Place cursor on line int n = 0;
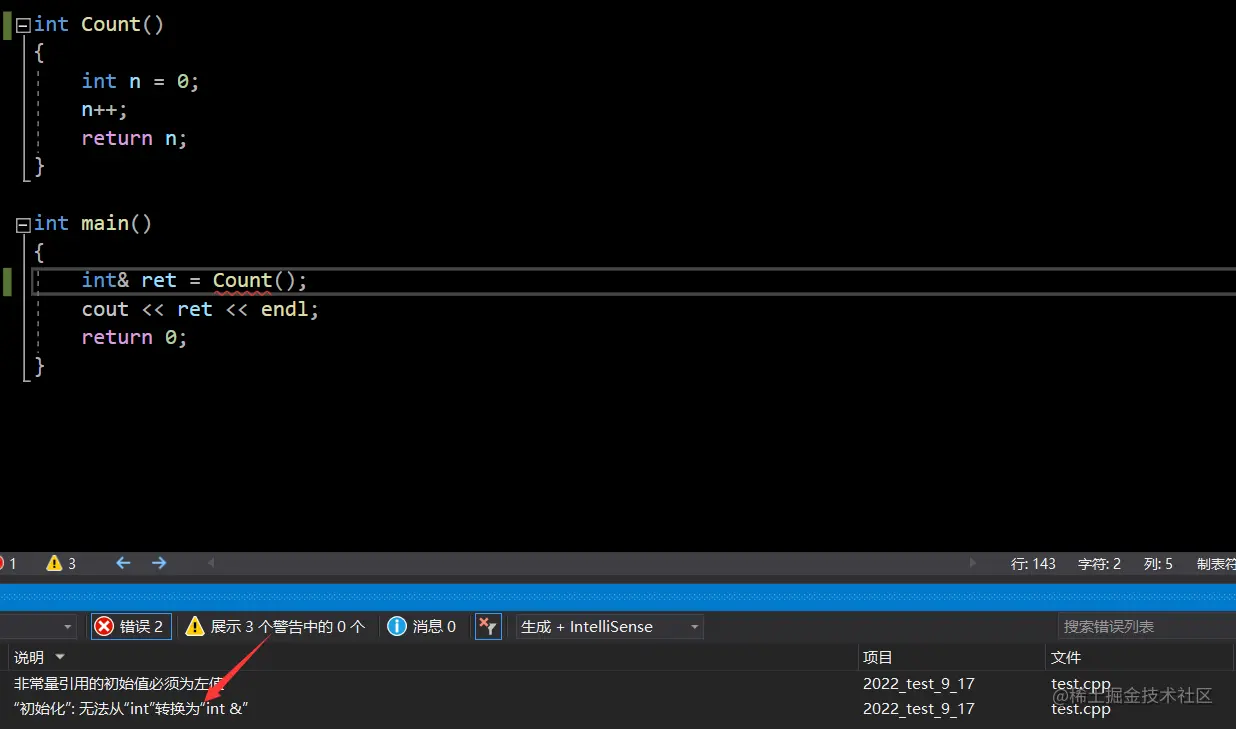The height and width of the screenshot is (729, 1236). [141, 81]
